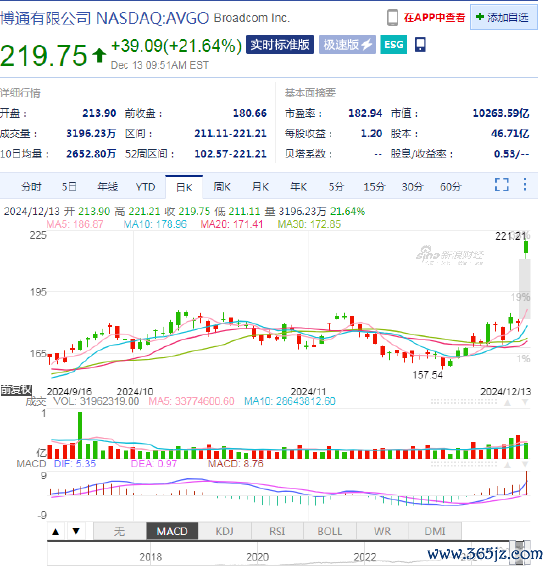Select the 月K chart tab
This screenshot has height=569, width=550.
click(x=260, y=187)
